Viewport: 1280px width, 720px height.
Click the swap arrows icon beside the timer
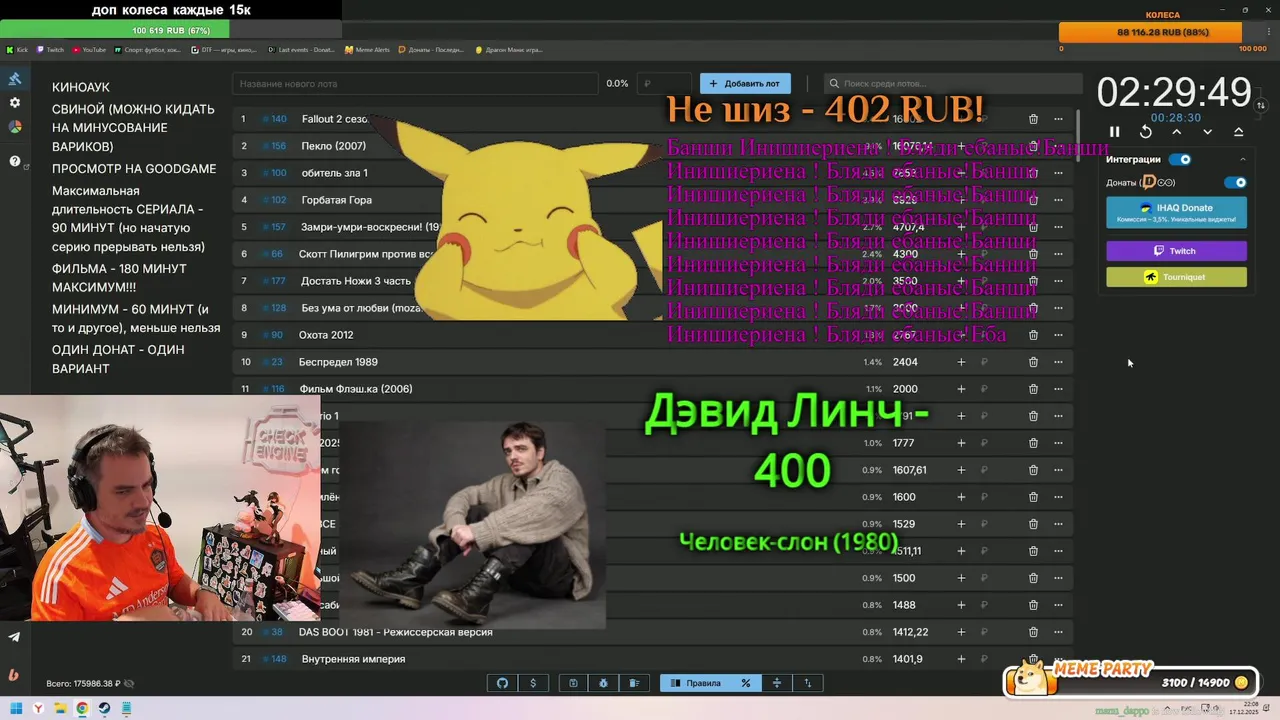click(x=1261, y=105)
